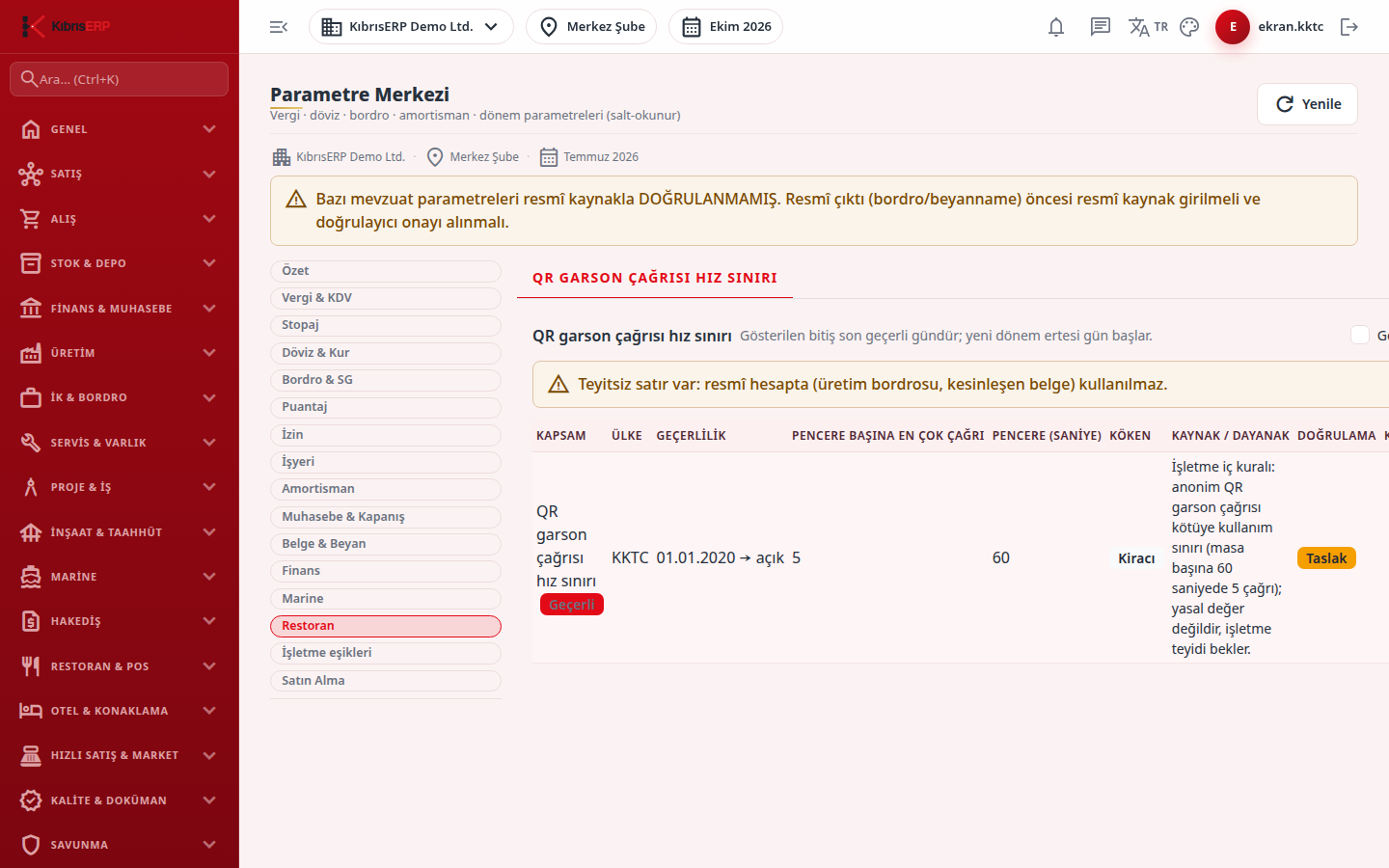Open the KıbrısERP Demo Ltd. company dropdown
The height and width of the screenshot is (868, 1389).
tap(411, 27)
